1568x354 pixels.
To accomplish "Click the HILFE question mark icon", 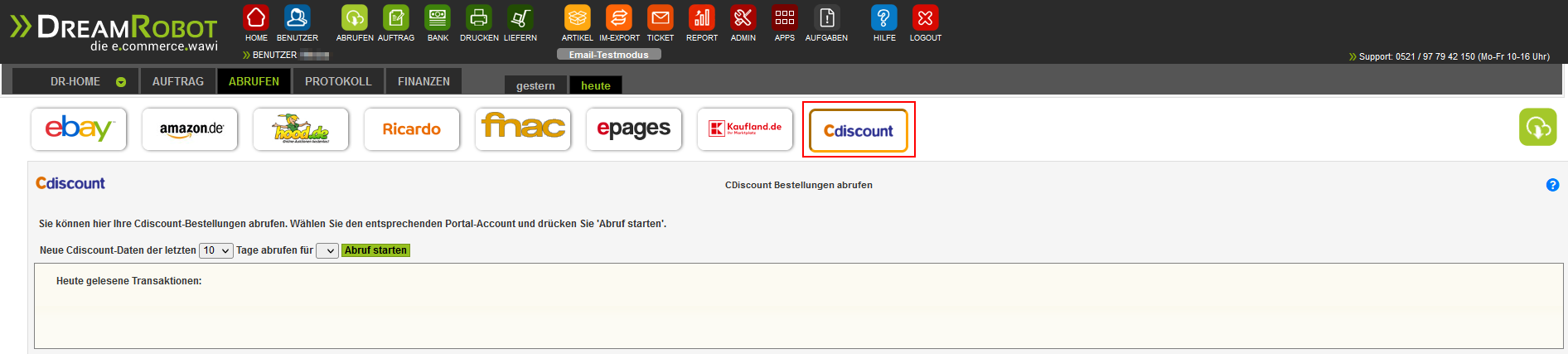I will (x=884, y=17).
